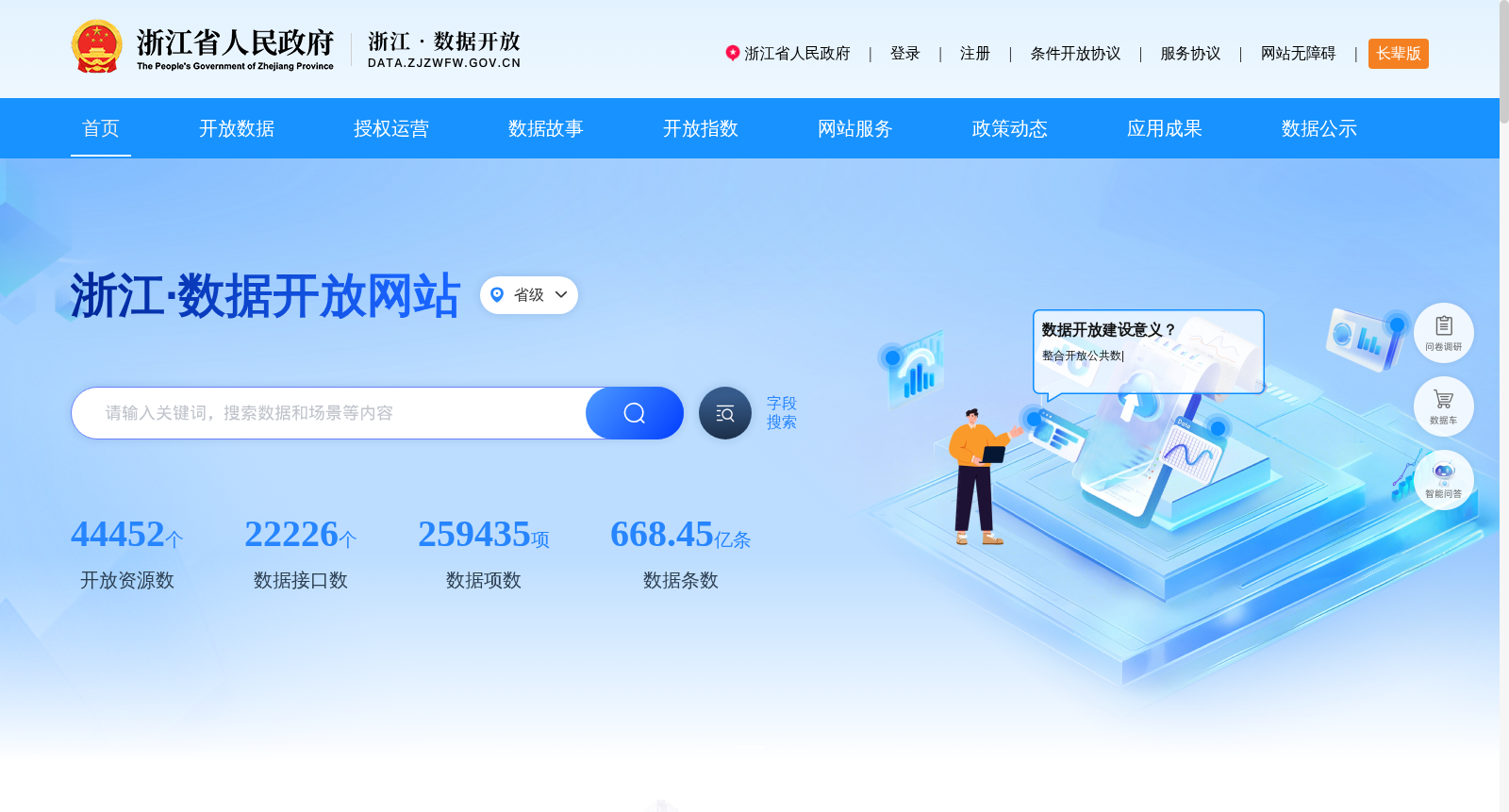Screen dimensions: 1509x812
Task: Go to 首页 home tab
Action: pos(101,128)
